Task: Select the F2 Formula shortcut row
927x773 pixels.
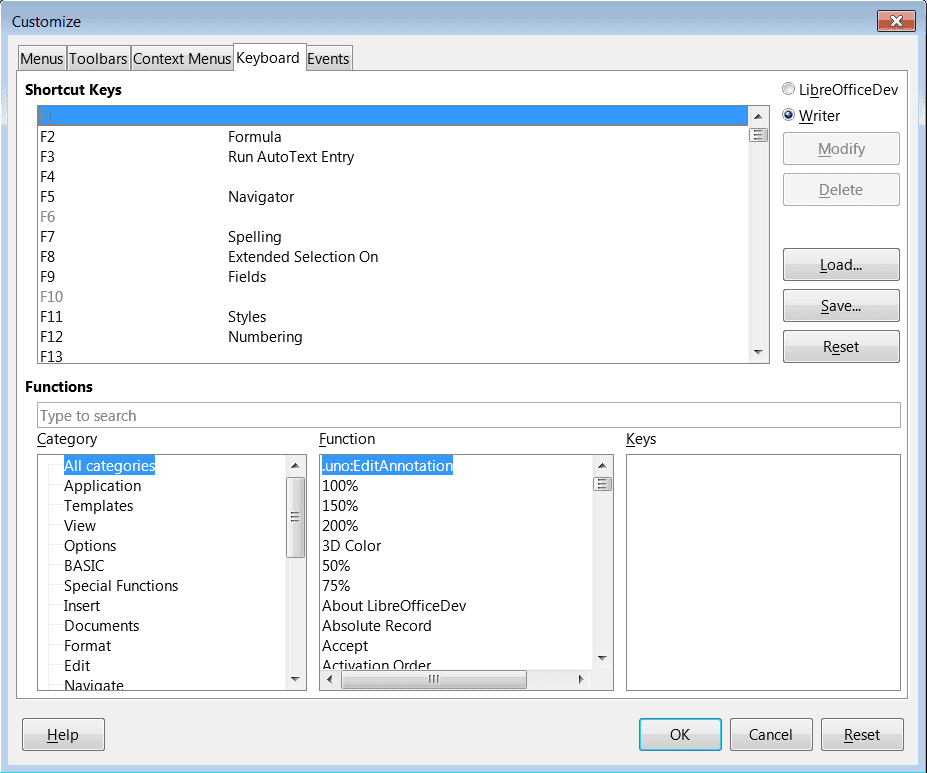Action: (x=393, y=137)
